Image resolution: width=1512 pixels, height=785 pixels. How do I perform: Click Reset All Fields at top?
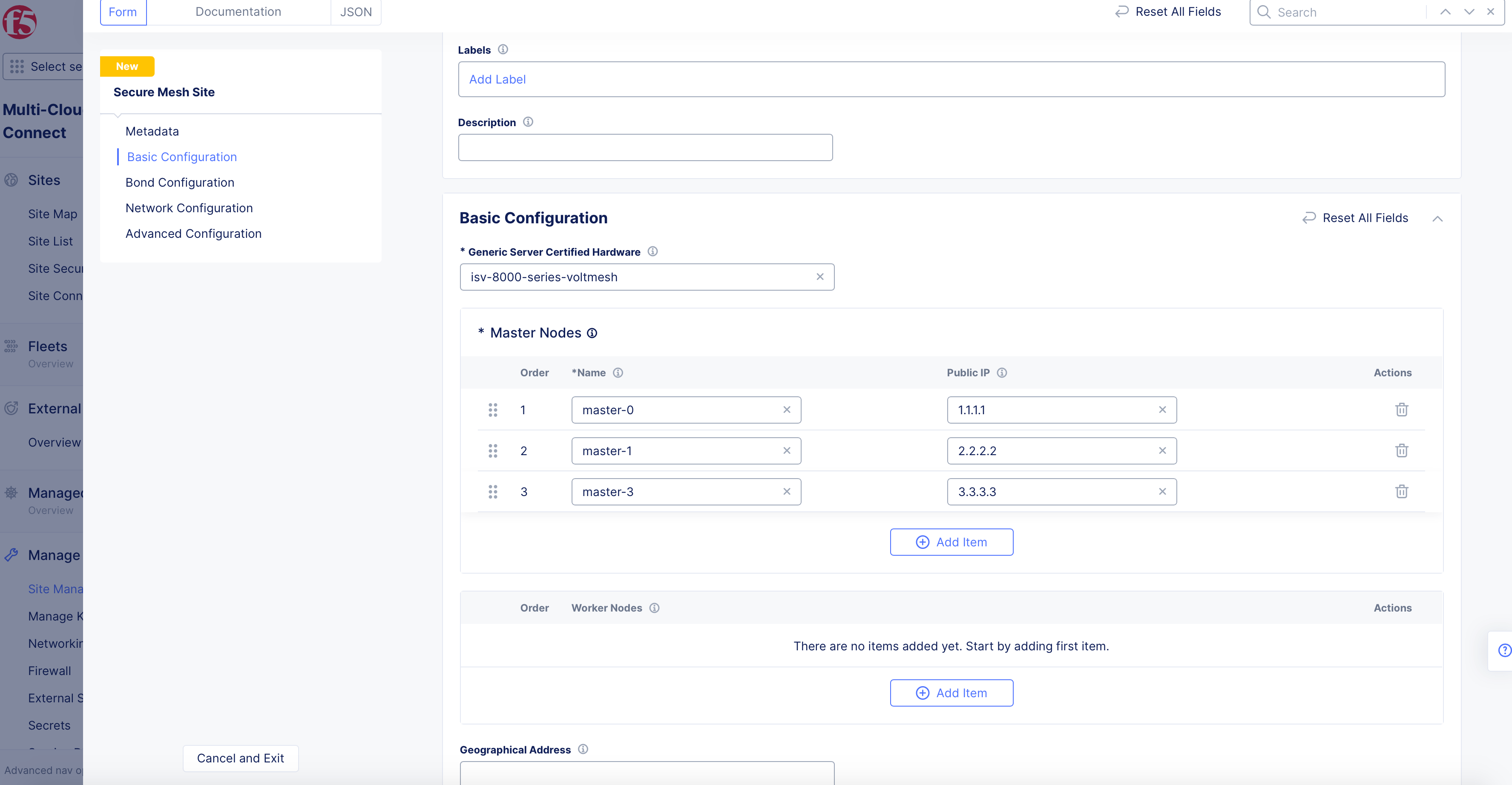(1167, 11)
